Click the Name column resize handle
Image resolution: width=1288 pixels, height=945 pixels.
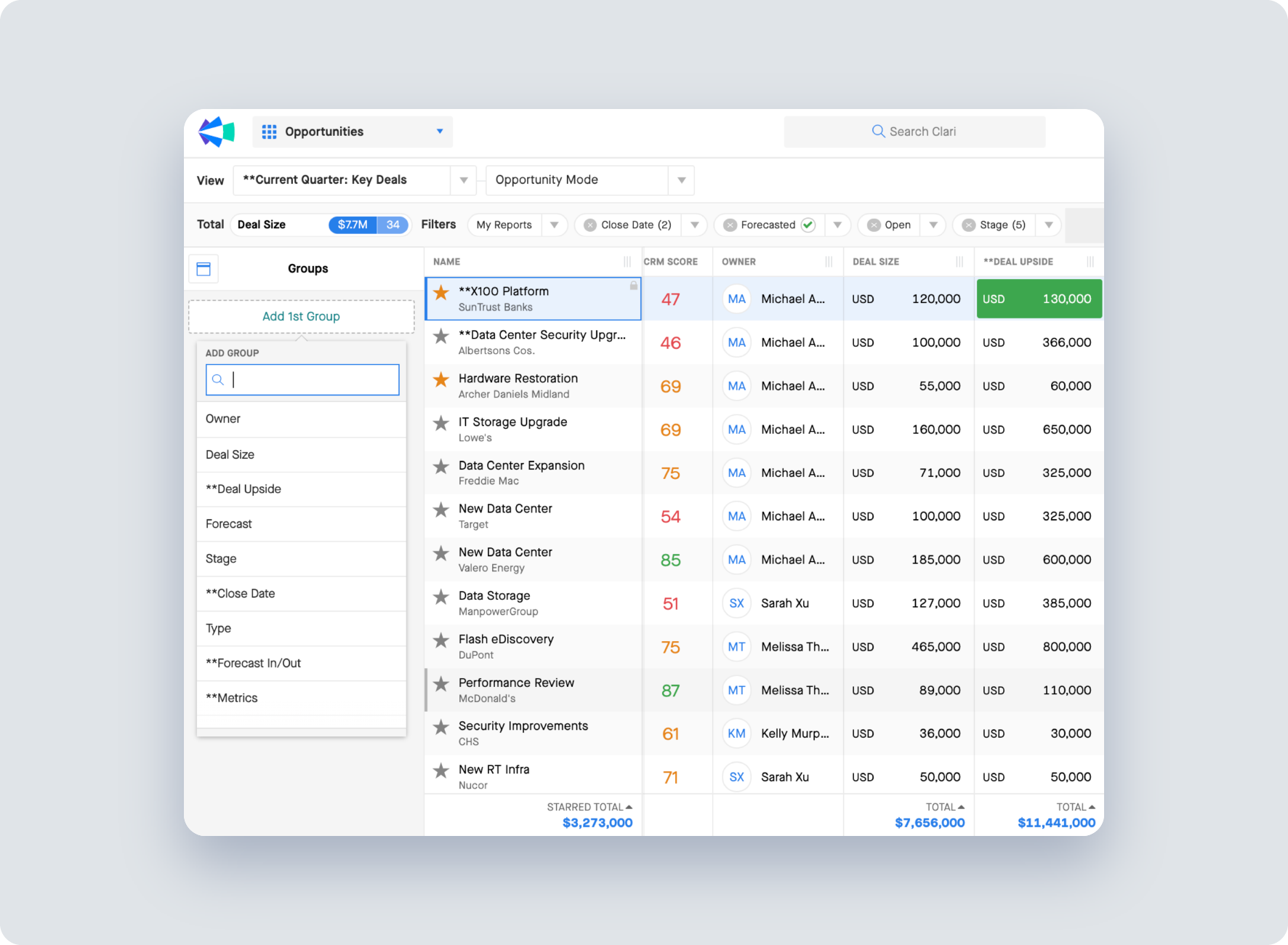[x=627, y=262]
